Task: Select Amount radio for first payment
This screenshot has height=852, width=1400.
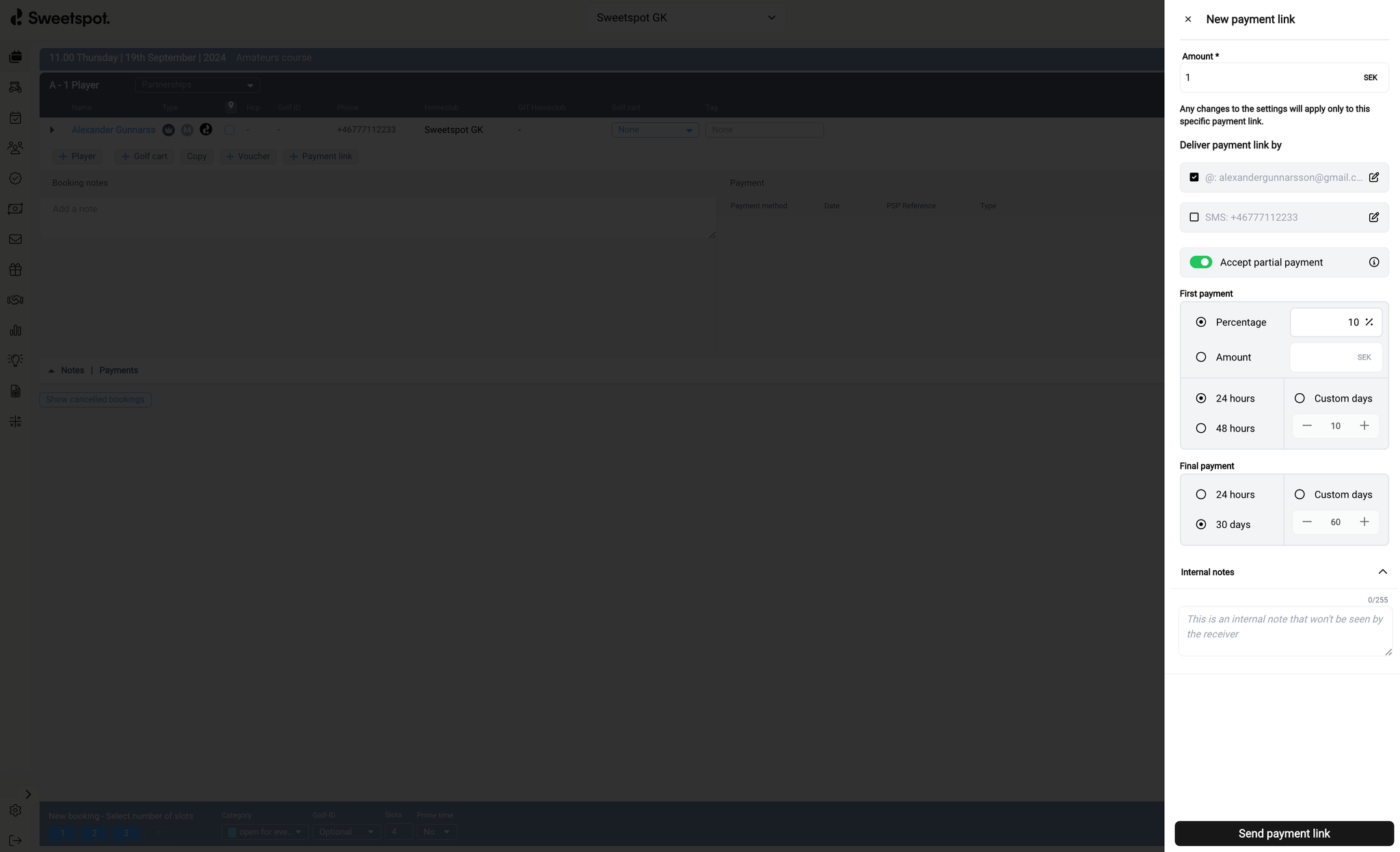Action: (x=1201, y=357)
